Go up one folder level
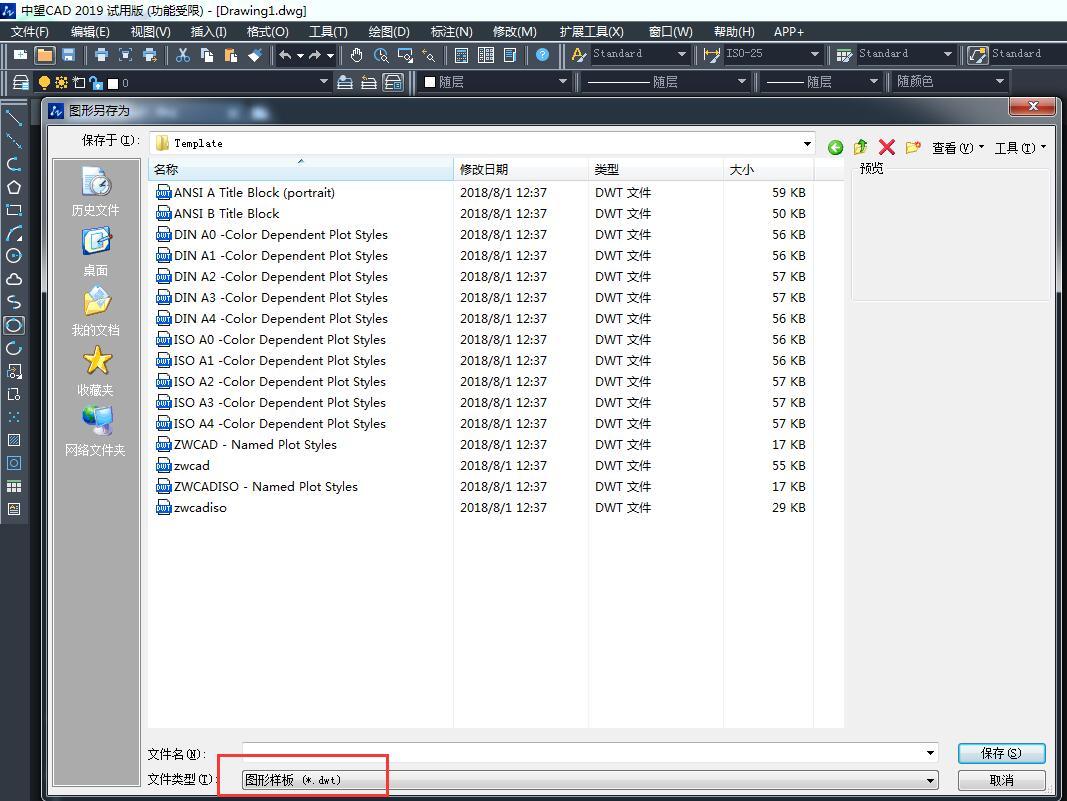The width and height of the screenshot is (1067, 801). pos(860,148)
